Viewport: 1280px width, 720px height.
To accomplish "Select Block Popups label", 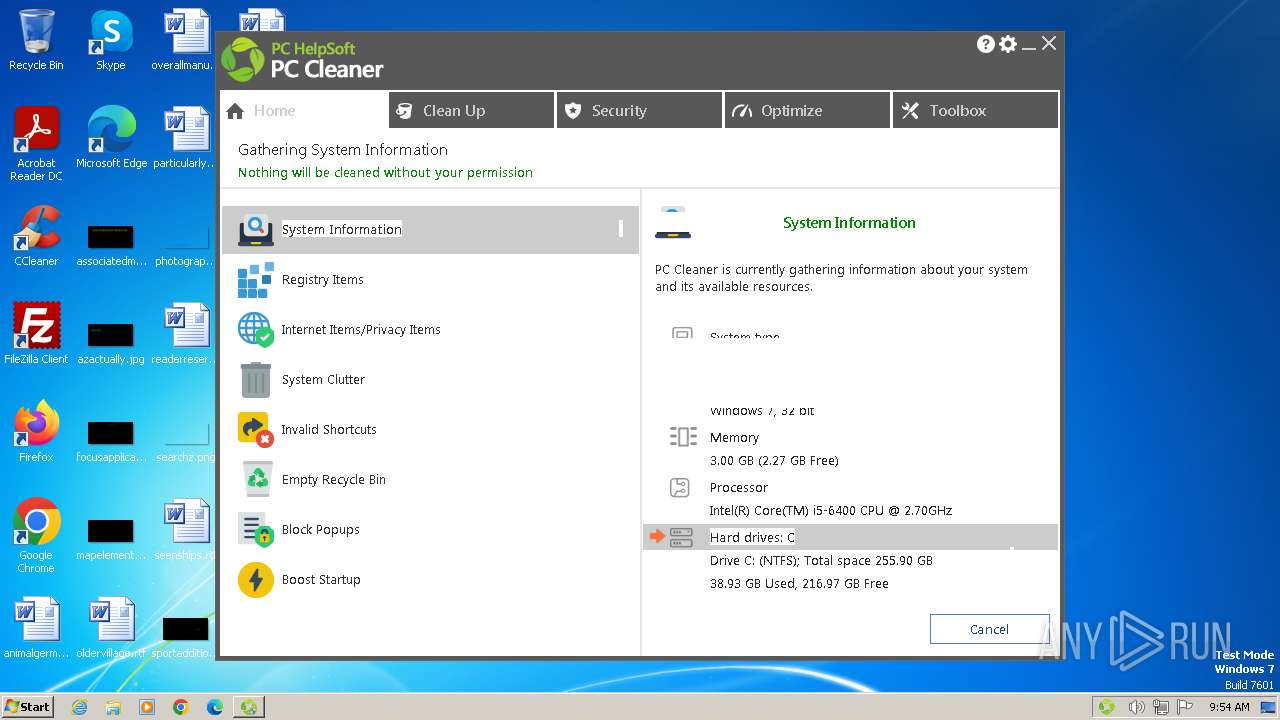I will click(321, 530).
